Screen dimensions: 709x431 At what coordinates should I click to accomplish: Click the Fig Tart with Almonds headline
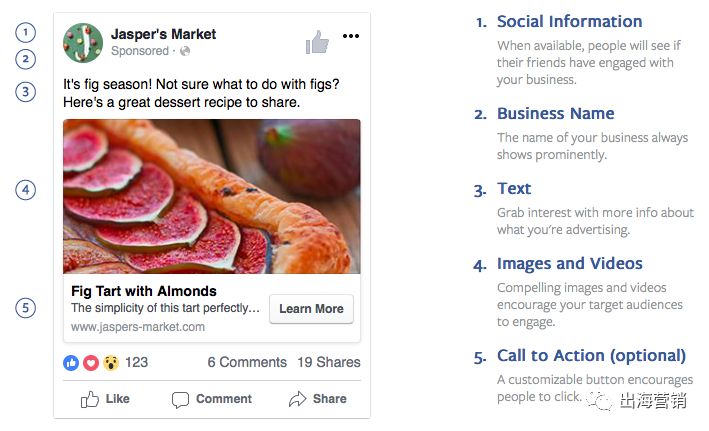point(144,292)
